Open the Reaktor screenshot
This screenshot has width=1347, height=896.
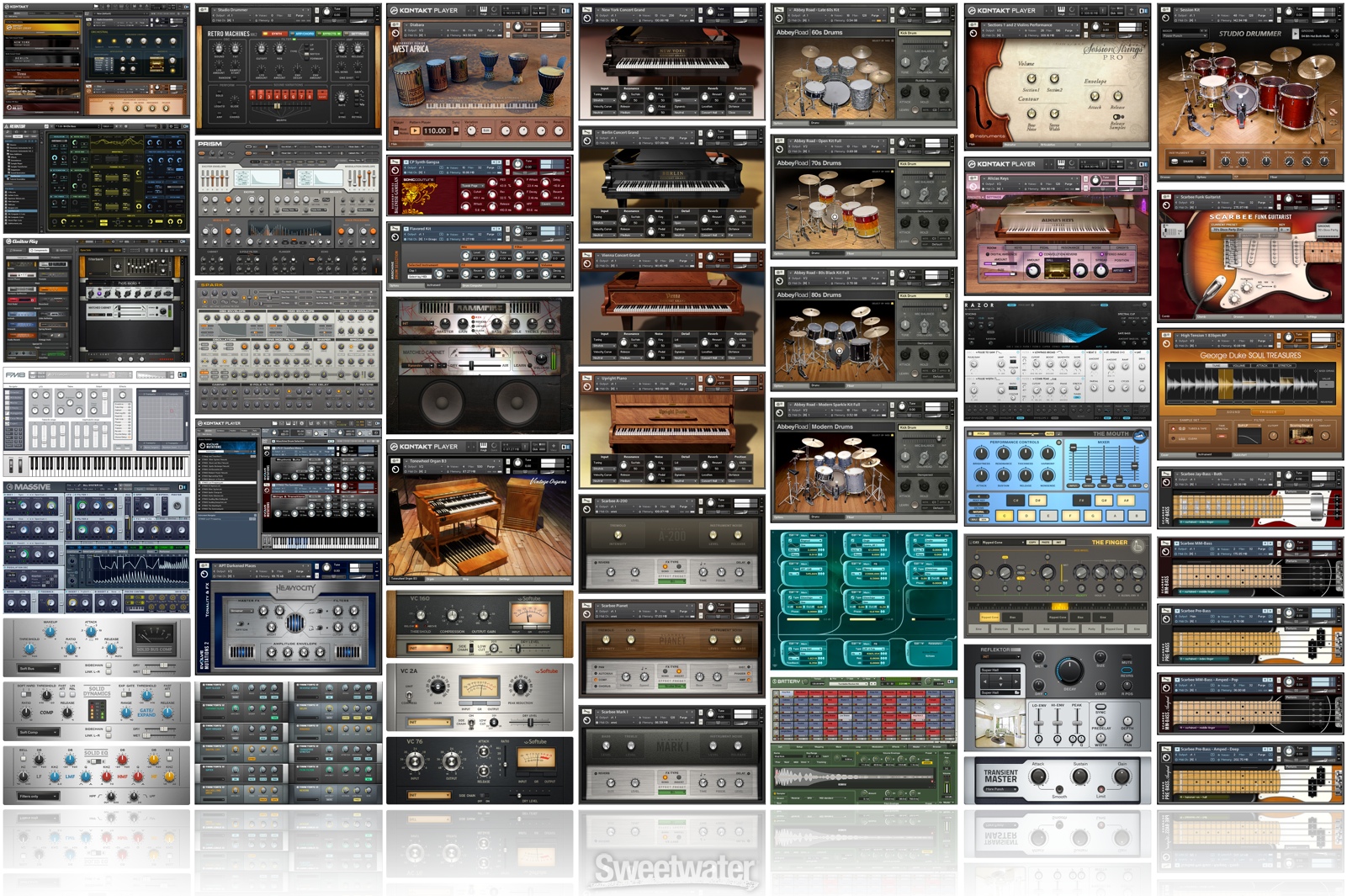[97, 178]
